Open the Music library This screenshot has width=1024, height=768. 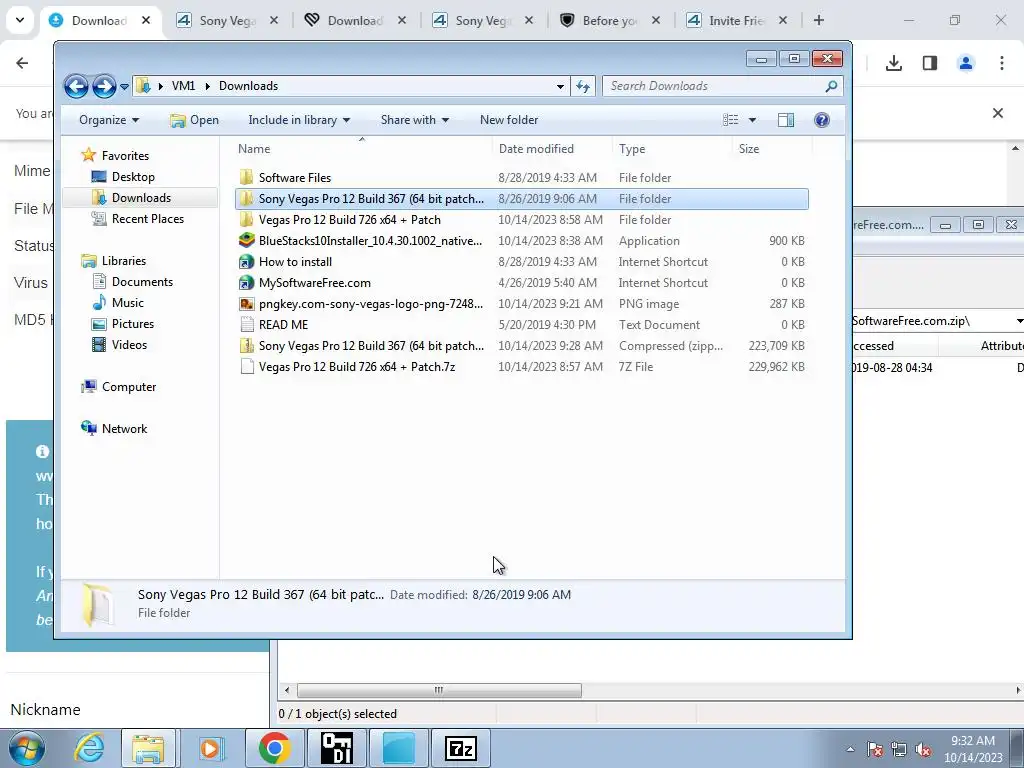[x=127, y=302]
